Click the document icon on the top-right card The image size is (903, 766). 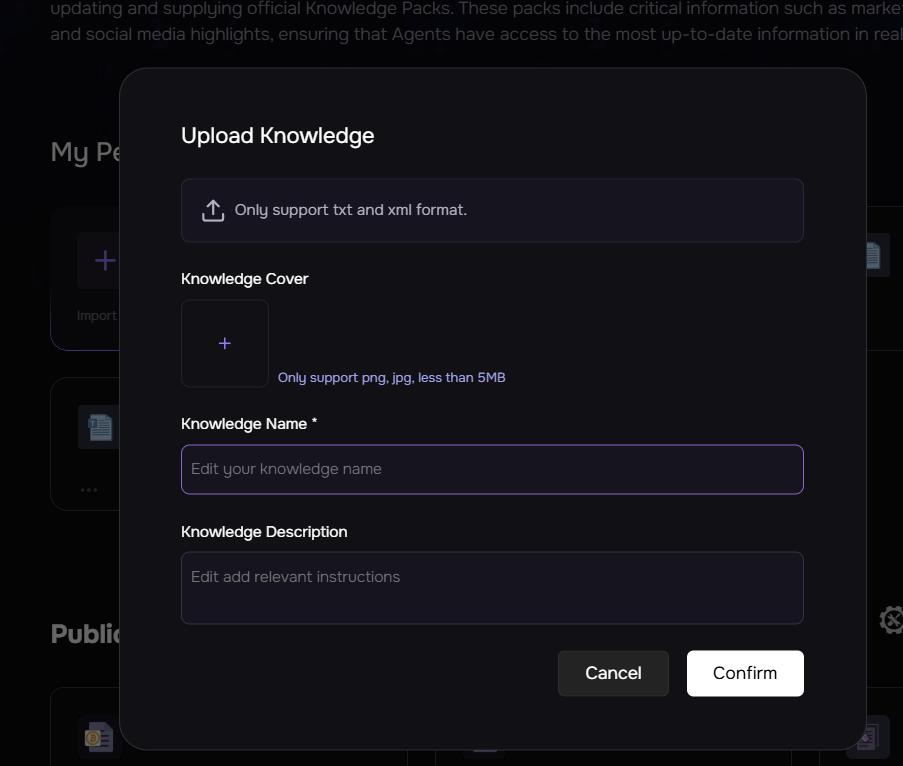[x=873, y=256]
